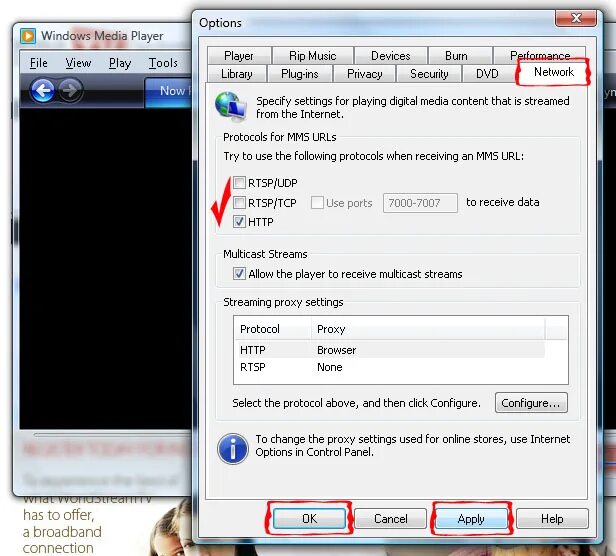Switch to the Library tab
Image resolution: width=616 pixels, height=556 pixels.
pos(236,73)
